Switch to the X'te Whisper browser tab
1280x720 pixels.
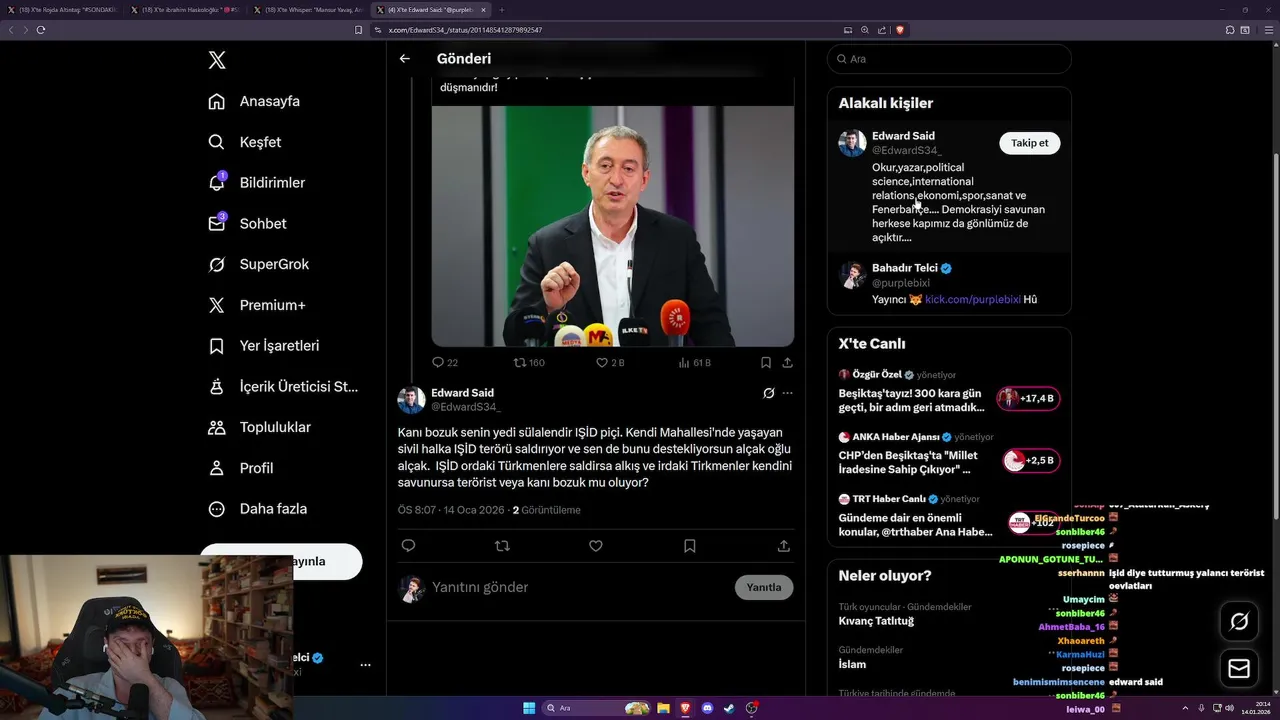click(x=306, y=10)
